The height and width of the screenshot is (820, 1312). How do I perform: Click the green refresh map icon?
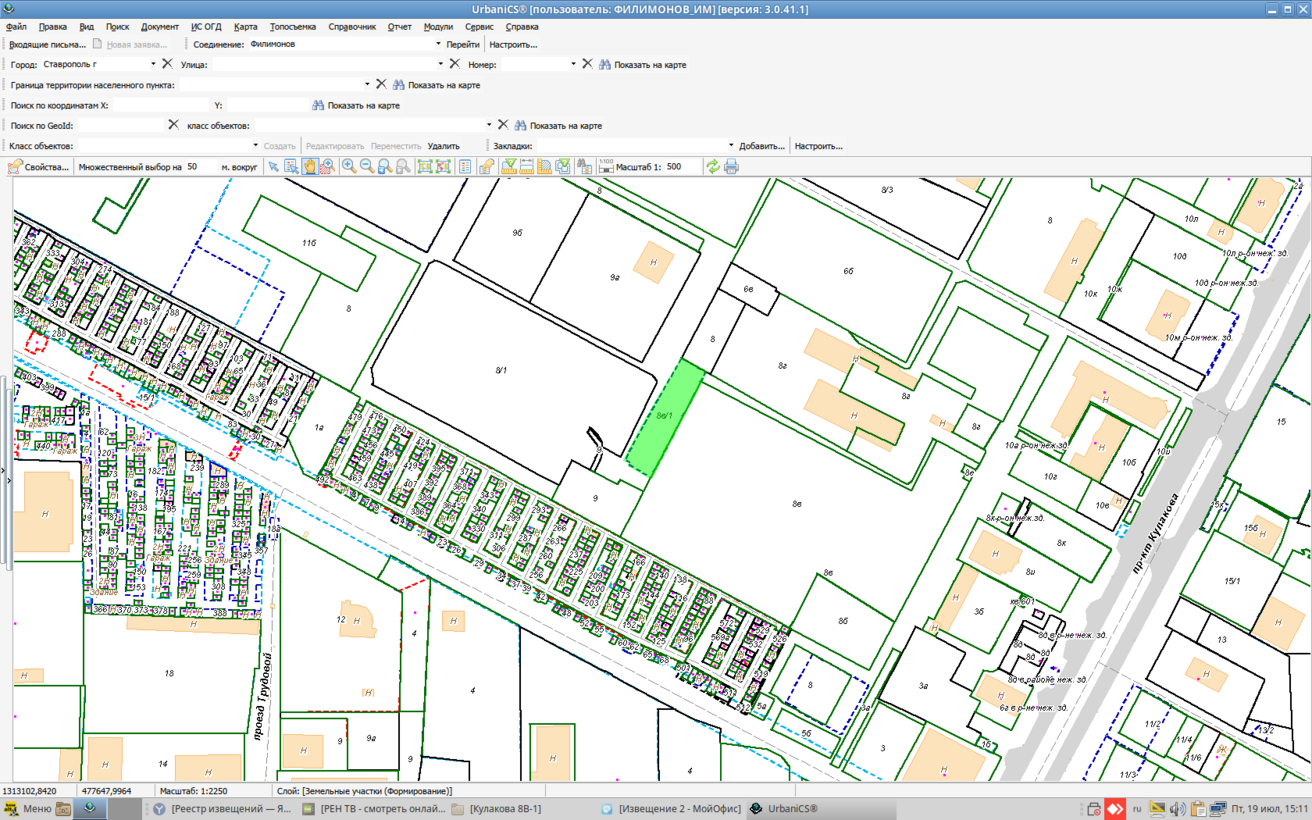click(712, 167)
